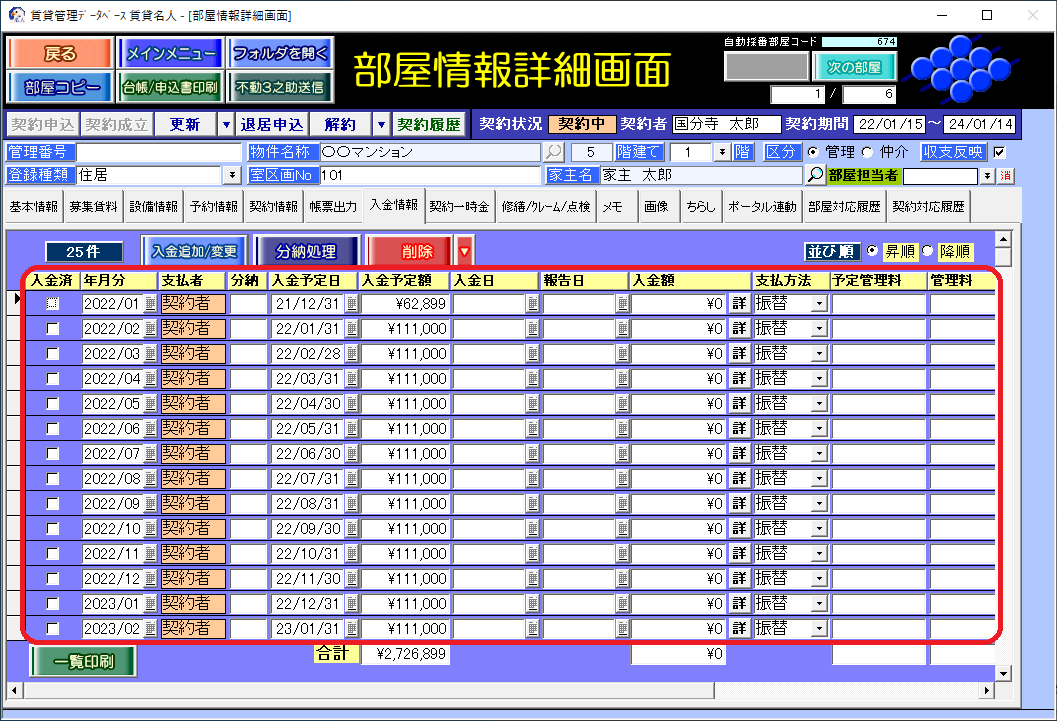Expand the red arrow next to 削除

point(463,251)
